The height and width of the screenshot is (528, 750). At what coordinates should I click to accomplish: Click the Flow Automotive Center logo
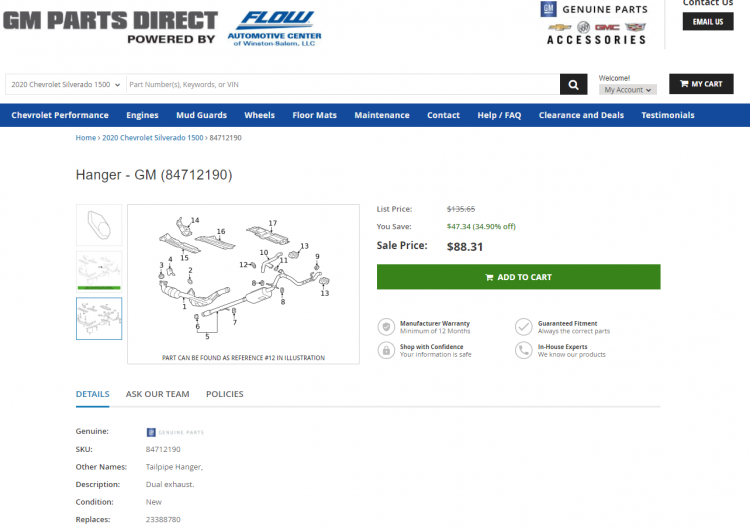pyautogui.click(x=275, y=29)
